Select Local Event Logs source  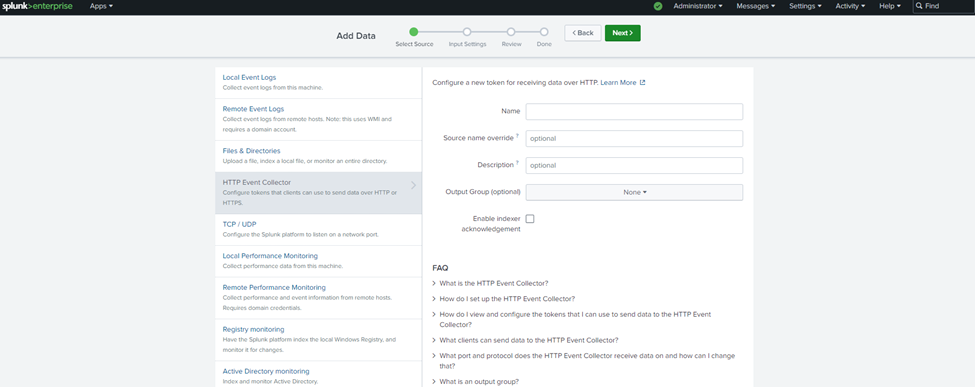[x=318, y=82]
